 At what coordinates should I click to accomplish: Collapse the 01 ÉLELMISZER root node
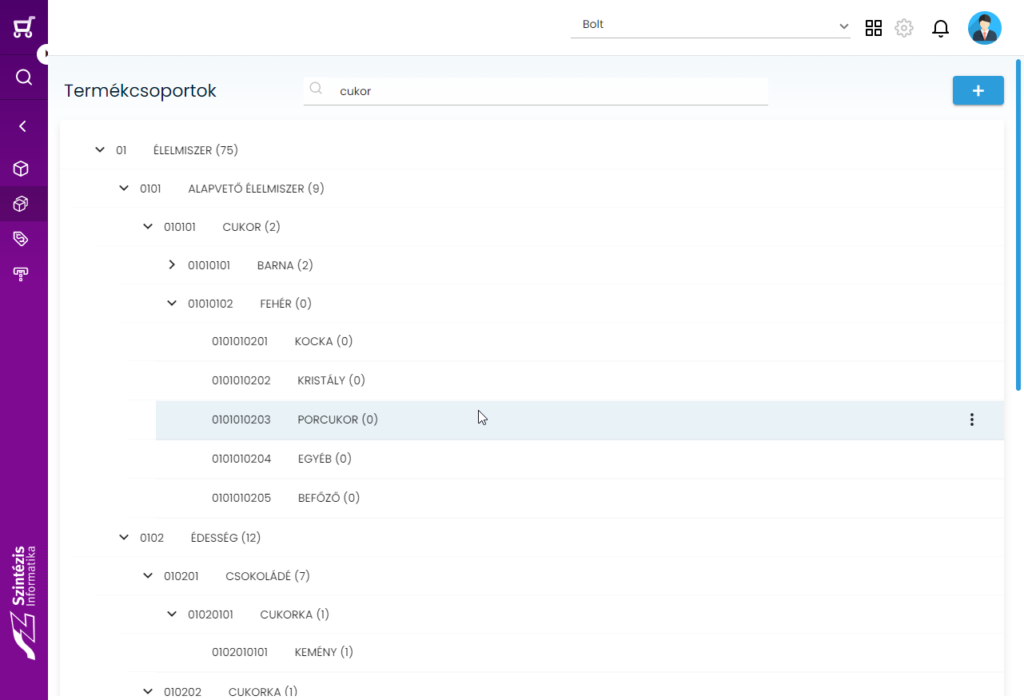(100, 150)
